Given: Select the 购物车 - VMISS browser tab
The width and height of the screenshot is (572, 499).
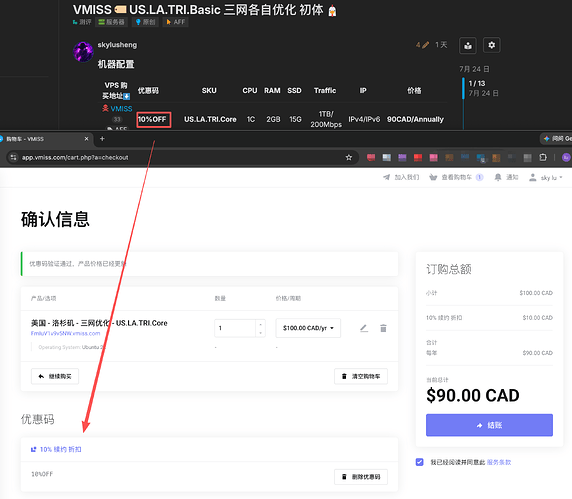Looking at the screenshot, I should coord(44,139).
